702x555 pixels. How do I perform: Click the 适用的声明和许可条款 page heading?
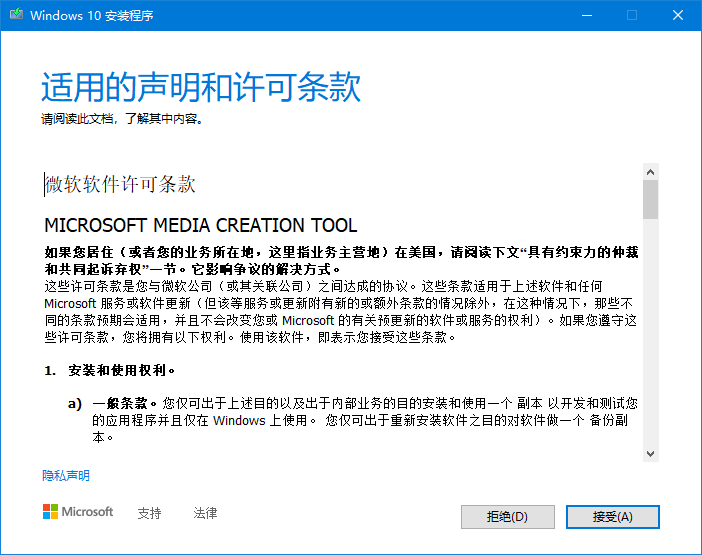pos(201,88)
